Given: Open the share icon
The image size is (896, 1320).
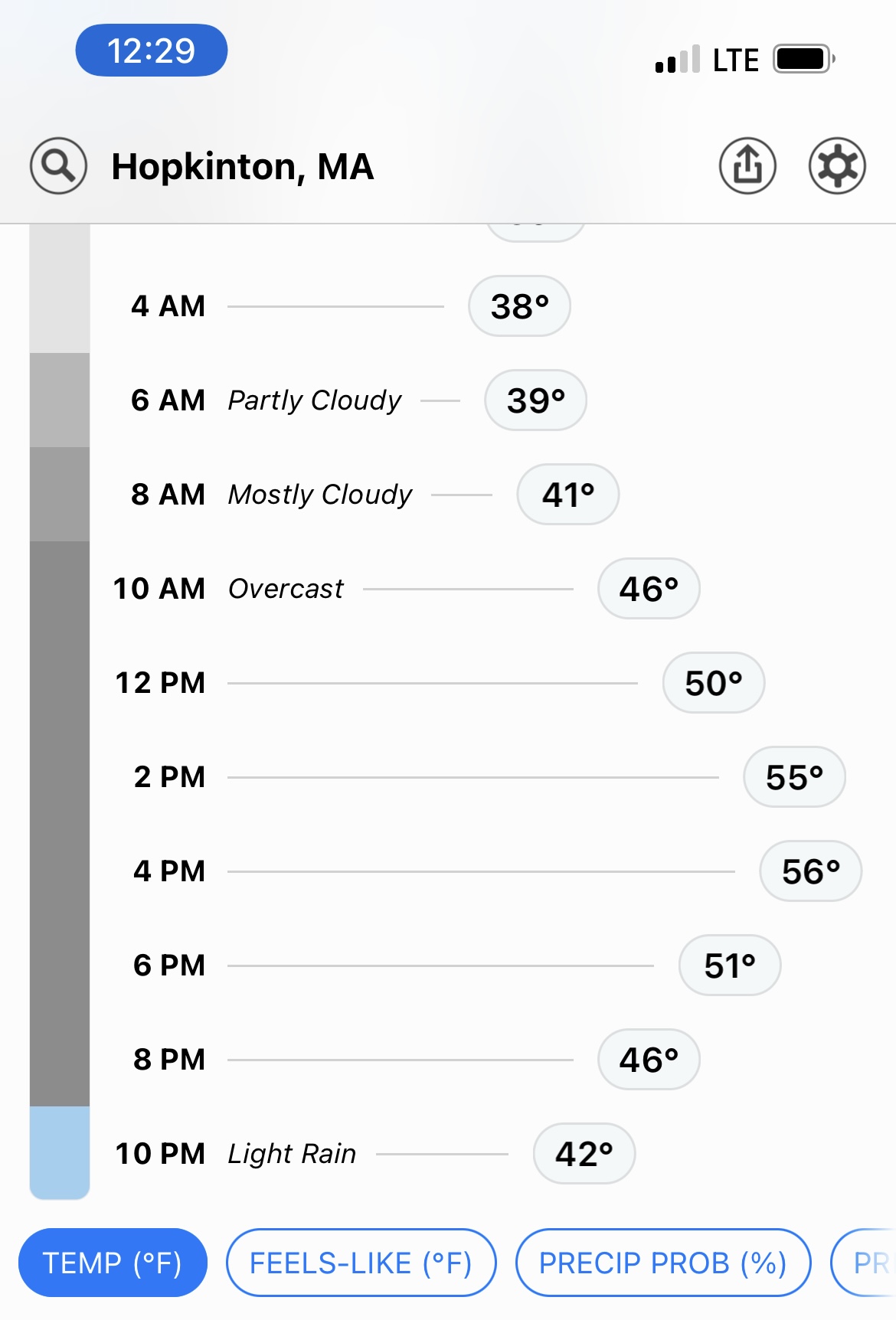Looking at the screenshot, I should (747, 165).
